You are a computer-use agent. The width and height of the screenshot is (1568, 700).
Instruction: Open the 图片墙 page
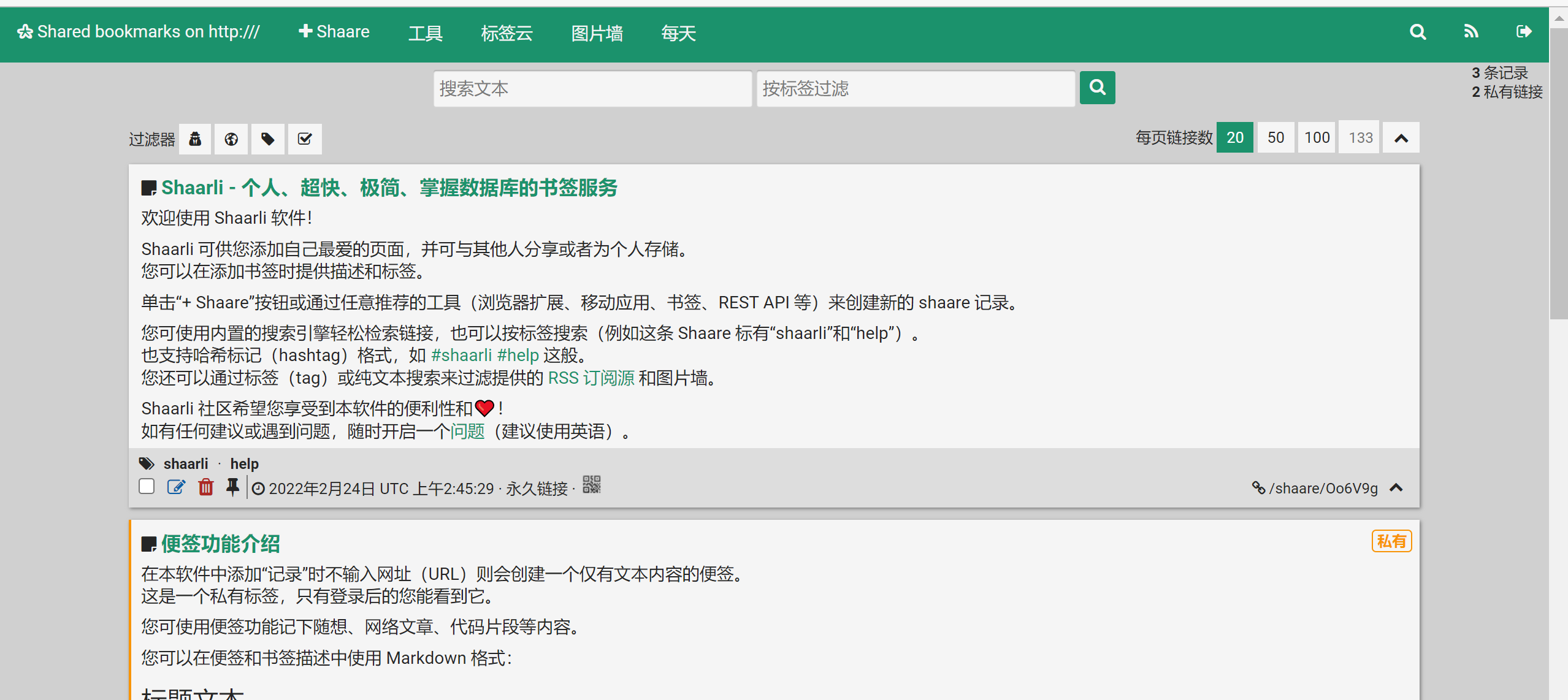tap(597, 33)
